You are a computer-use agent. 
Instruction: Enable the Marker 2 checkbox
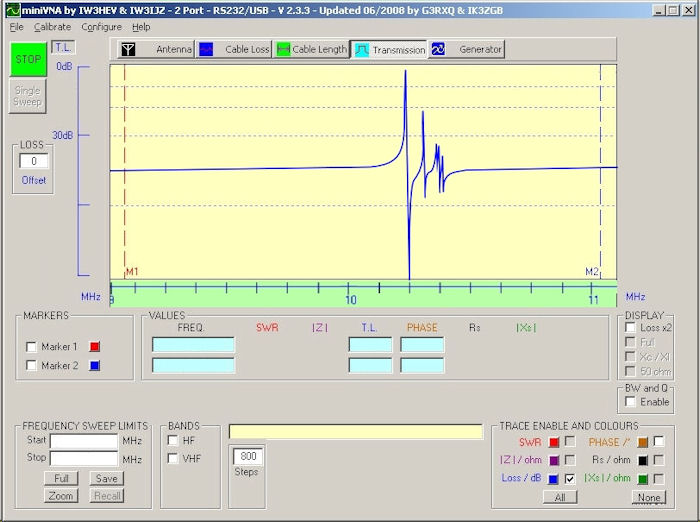coord(31,366)
